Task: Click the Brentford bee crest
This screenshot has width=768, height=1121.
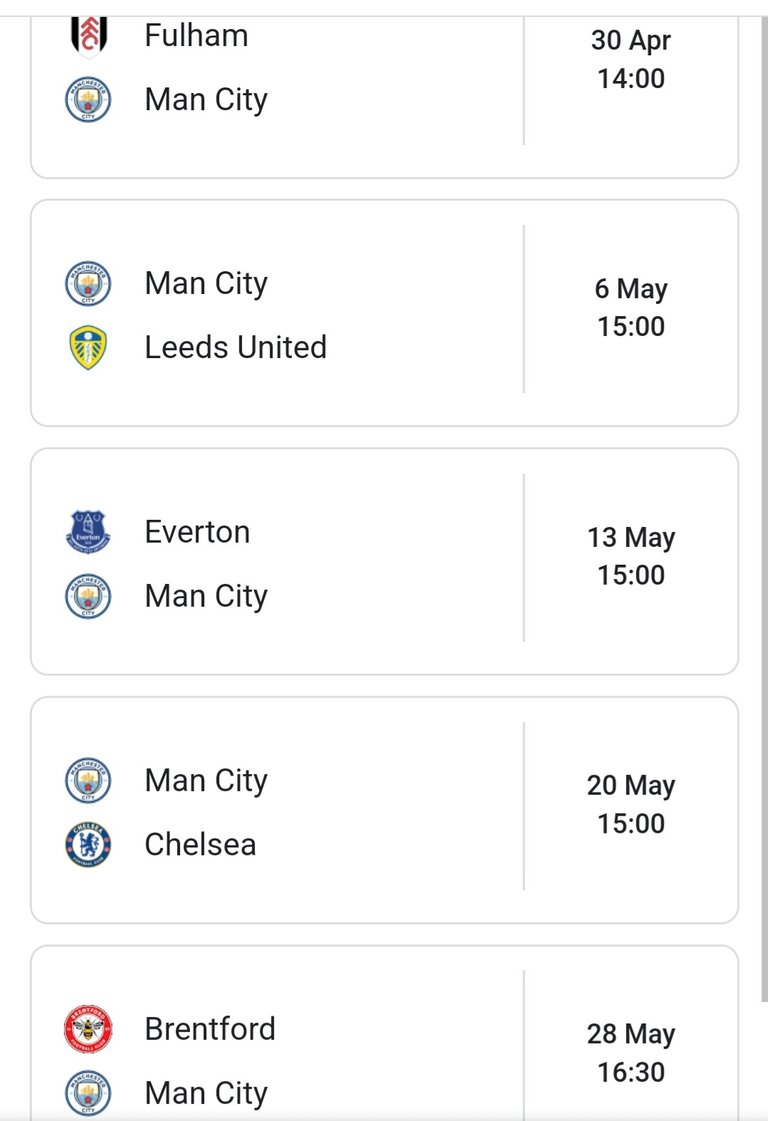Action: point(88,1029)
